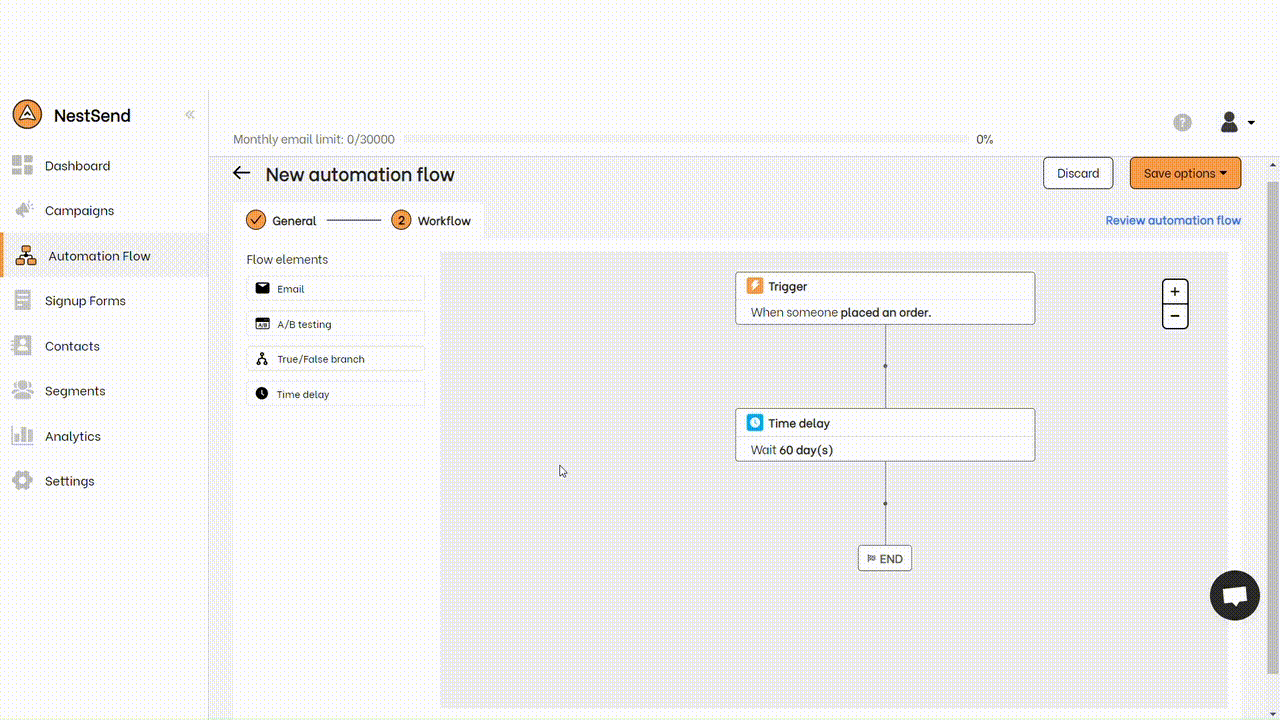This screenshot has width=1280, height=720.
Task: Select the Time delay flow element
Action: [336, 394]
